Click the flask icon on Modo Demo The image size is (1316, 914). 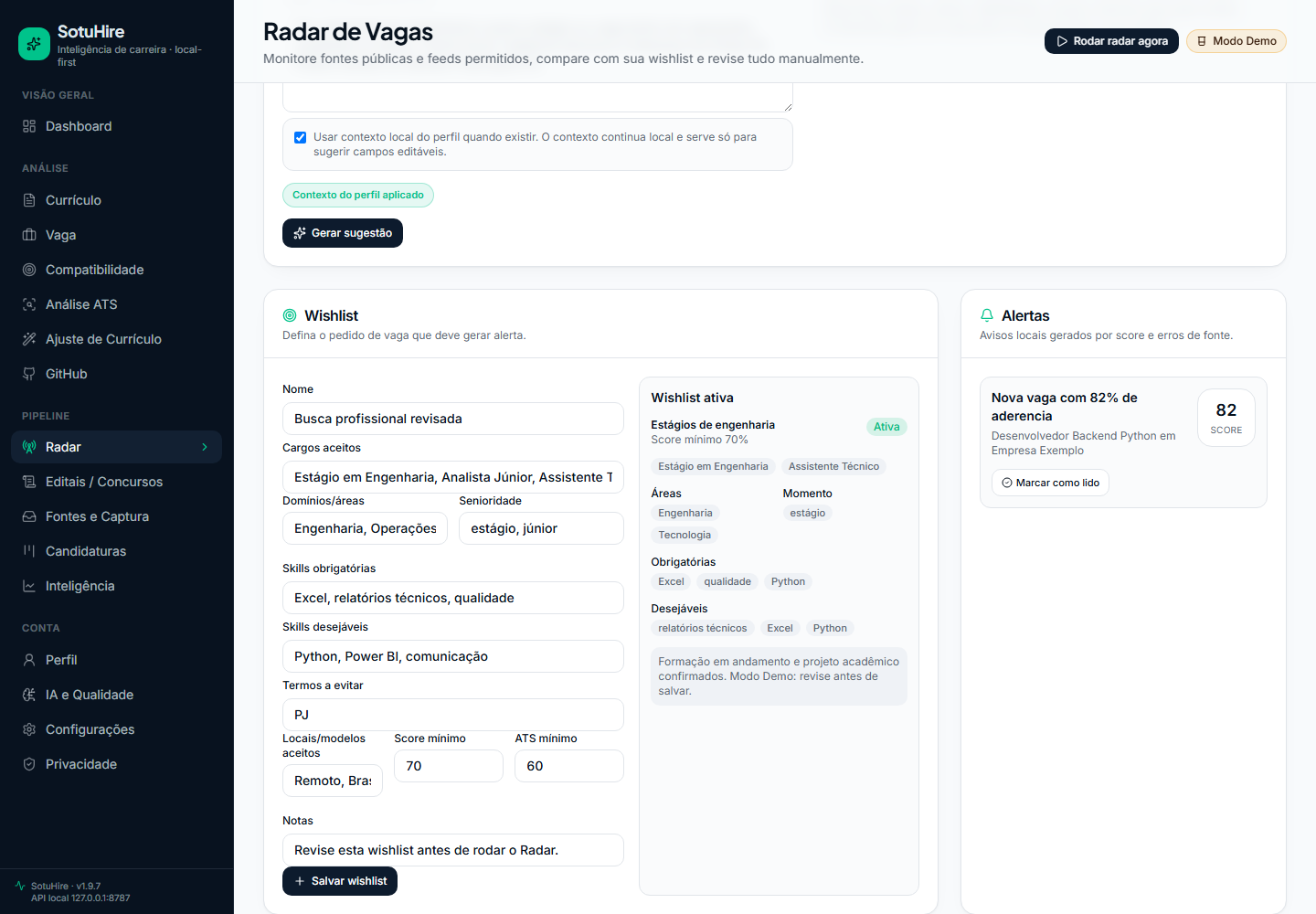pyautogui.click(x=1202, y=41)
